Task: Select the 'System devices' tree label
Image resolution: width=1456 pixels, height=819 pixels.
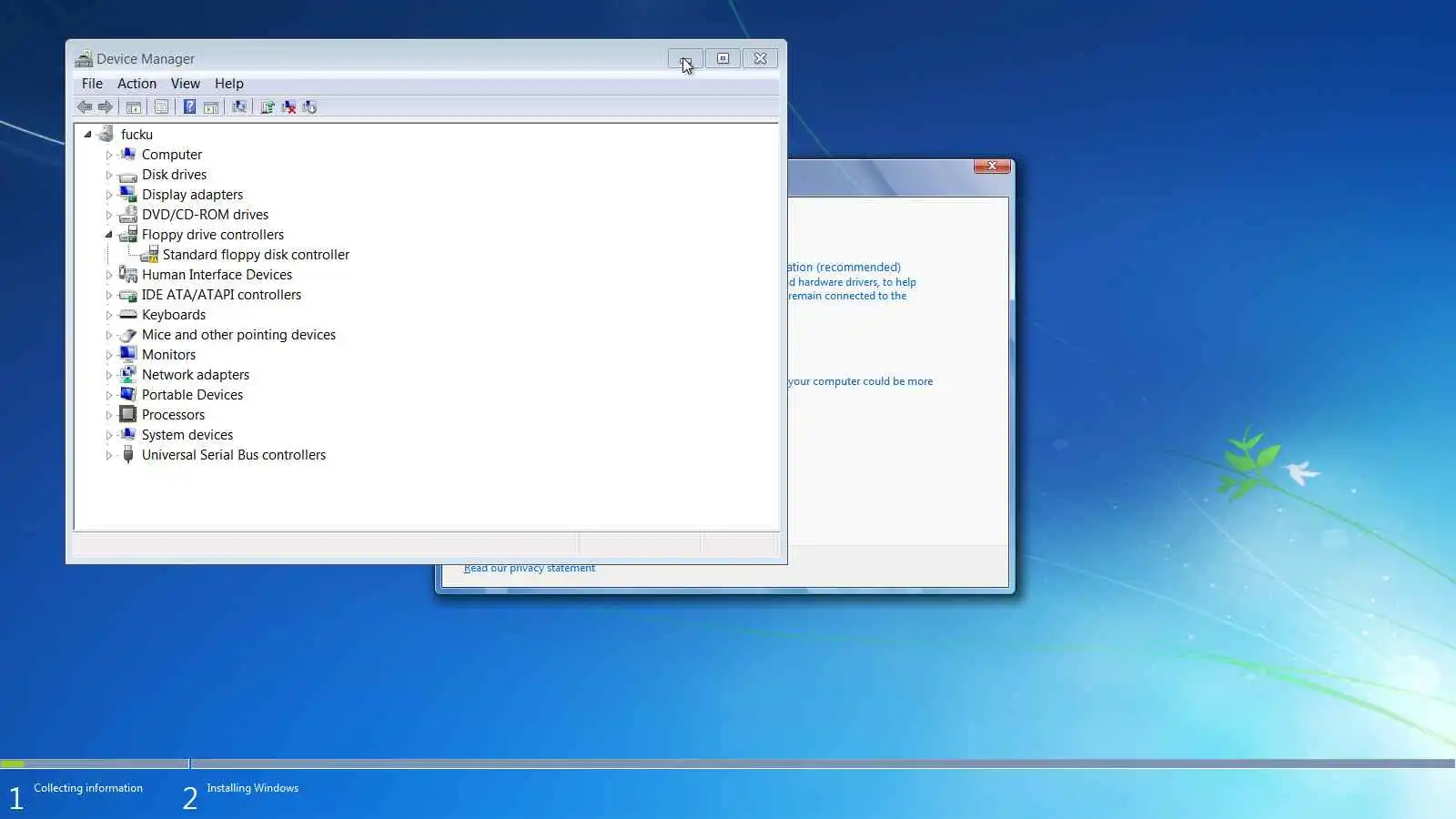Action: tap(187, 435)
